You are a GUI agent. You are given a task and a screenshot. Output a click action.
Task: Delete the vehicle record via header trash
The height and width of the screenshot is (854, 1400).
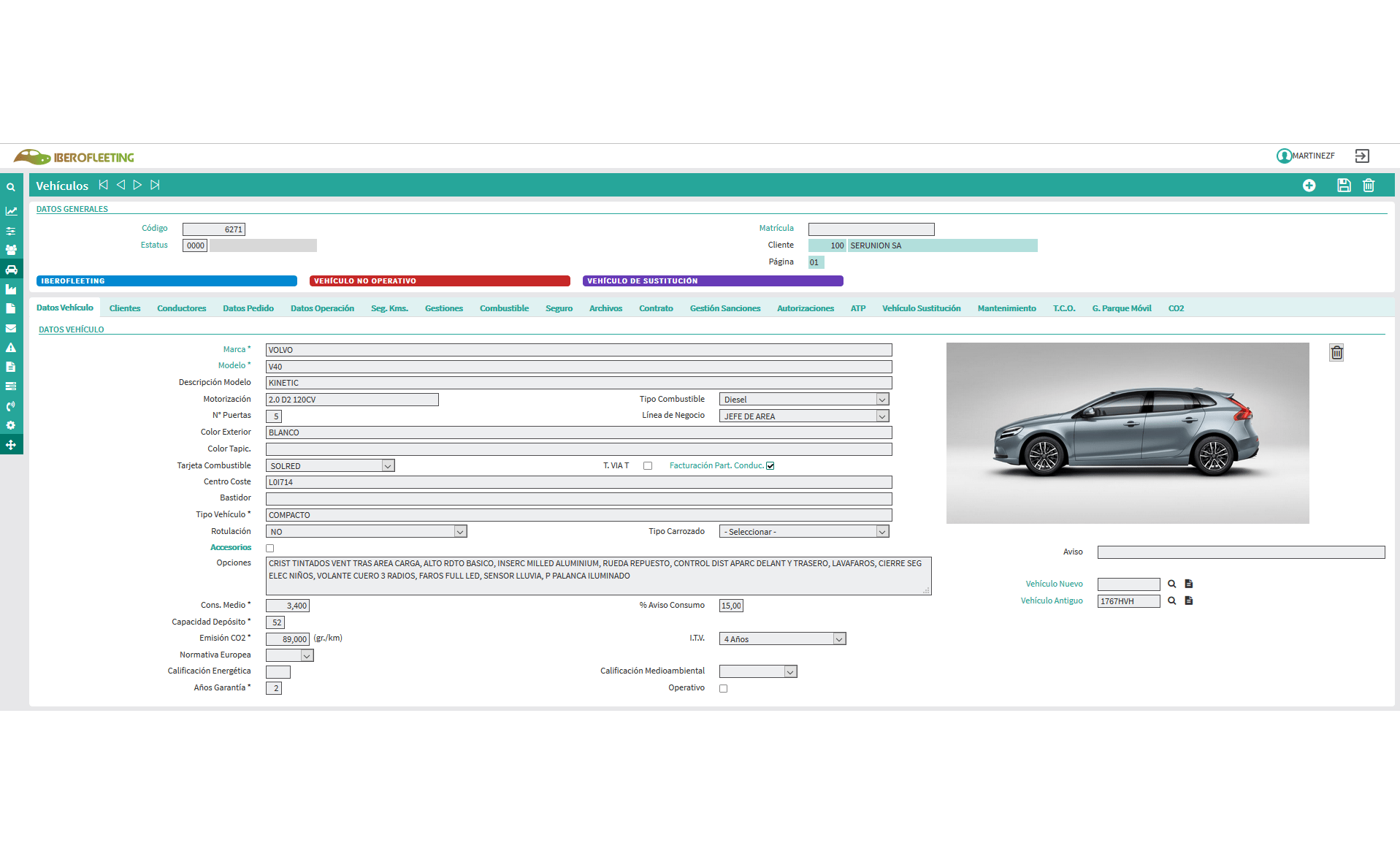pyautogui.click(x=1369, y=186)
